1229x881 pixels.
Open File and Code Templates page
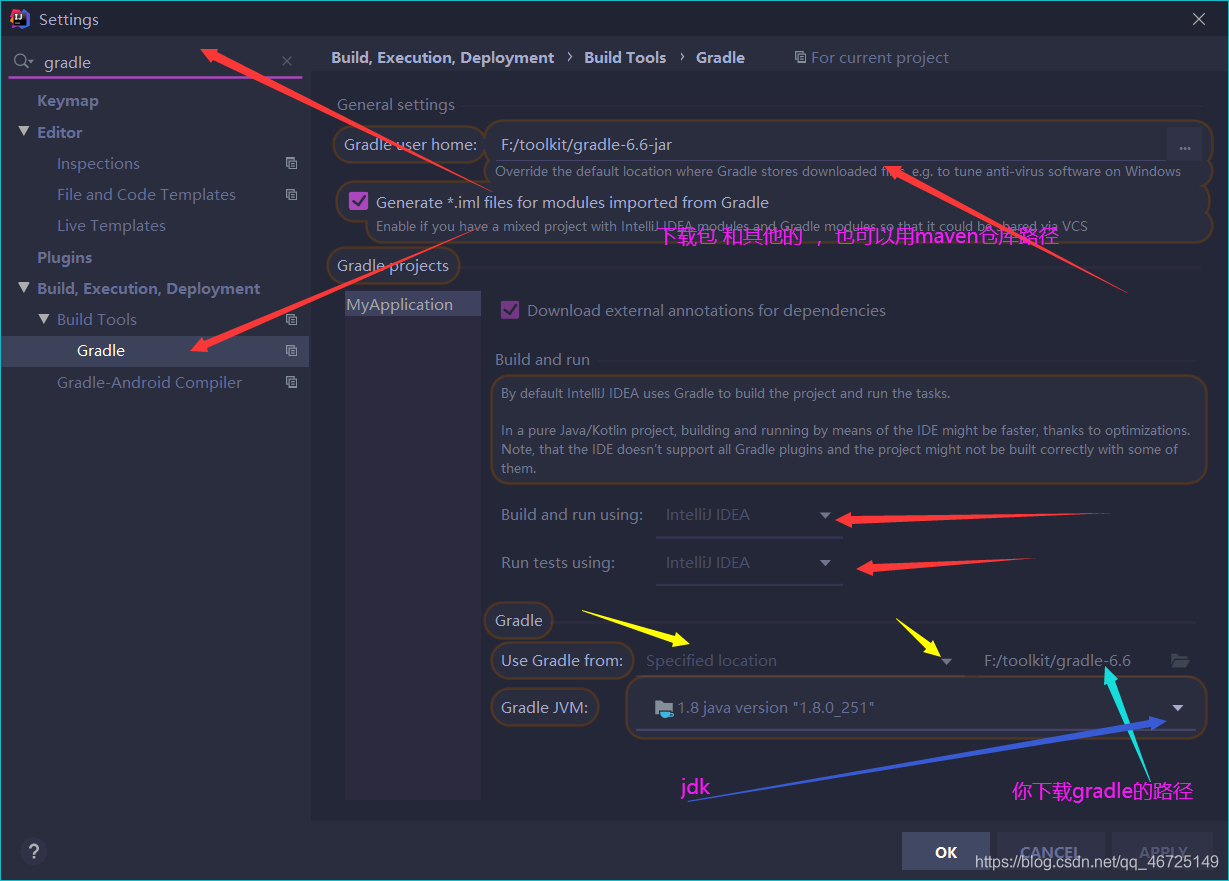point(146,194)
